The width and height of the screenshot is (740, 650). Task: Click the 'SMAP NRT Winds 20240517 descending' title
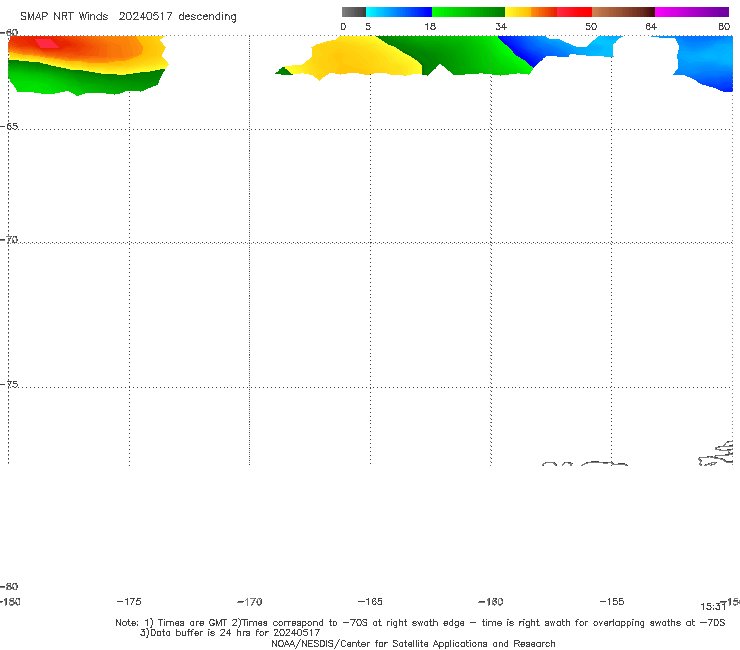pos(128,17)
